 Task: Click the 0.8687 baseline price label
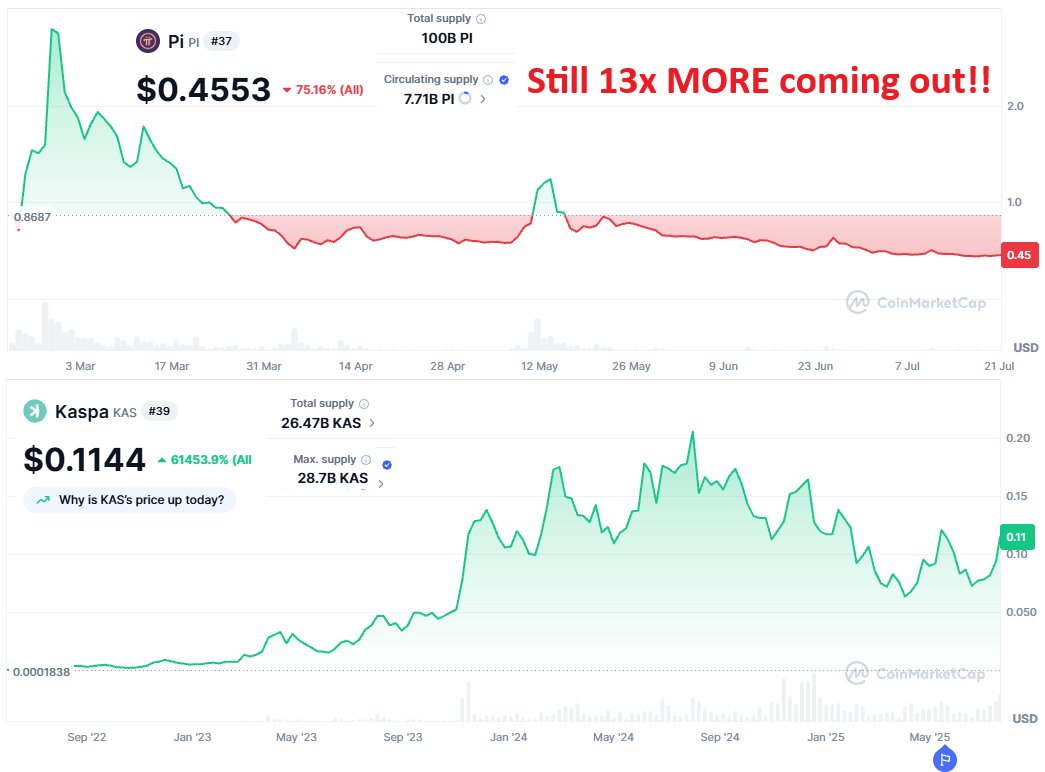(x=32, y=217)
